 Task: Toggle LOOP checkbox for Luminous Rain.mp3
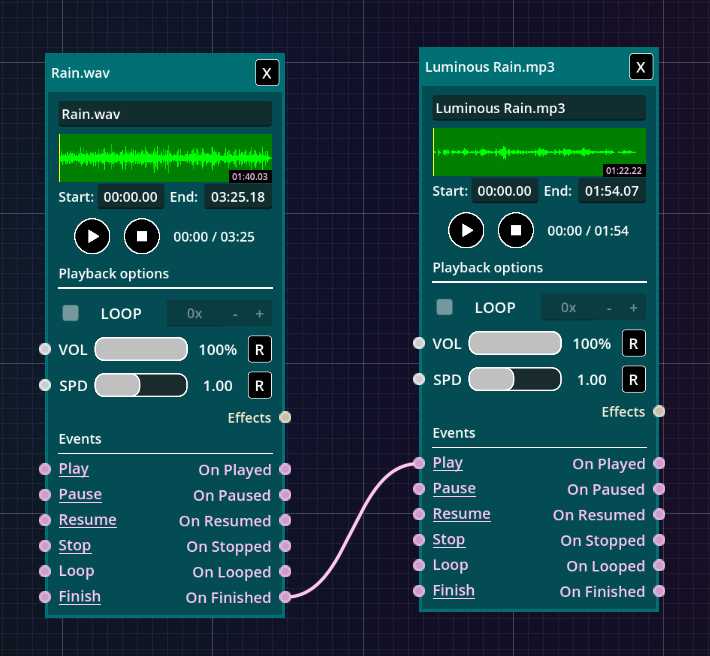[x=444, y=307]
